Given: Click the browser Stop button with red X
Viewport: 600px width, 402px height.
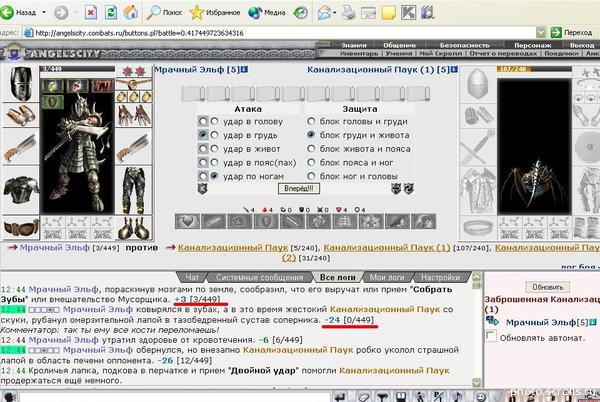Looking at the screenshot, I should [x=90, y=13].
